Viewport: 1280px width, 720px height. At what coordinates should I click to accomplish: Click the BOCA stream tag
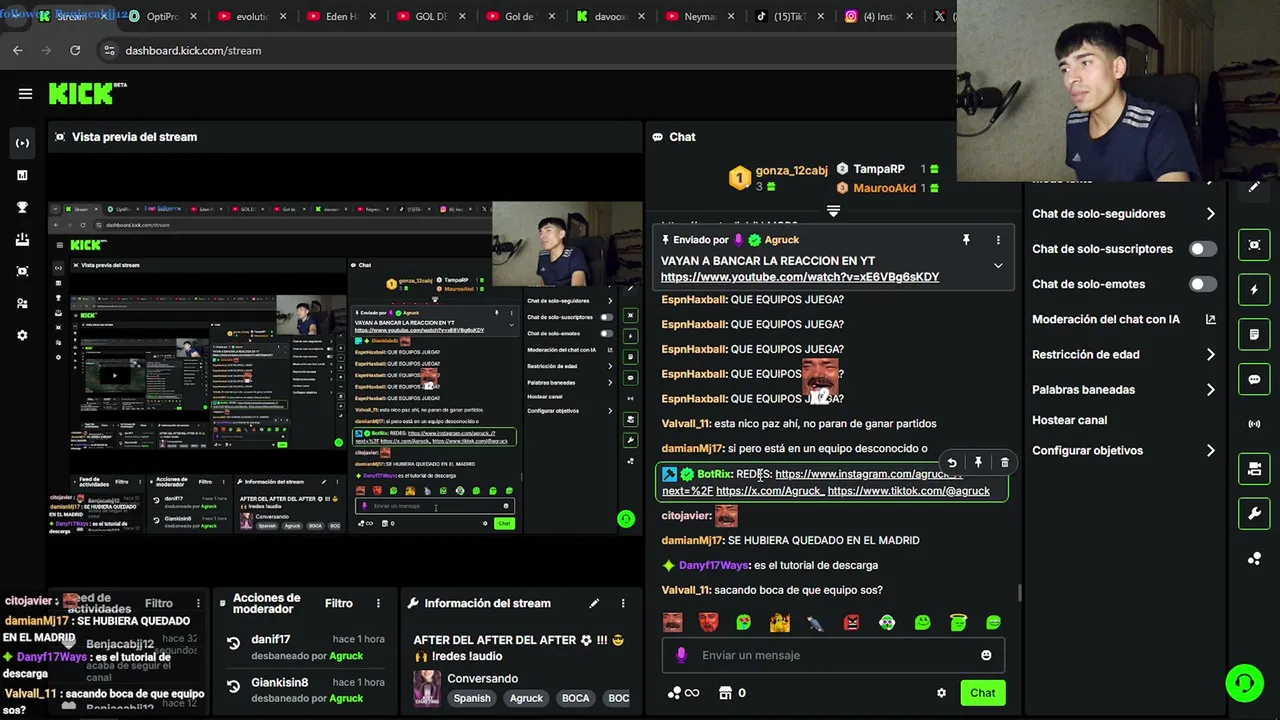tap(575, 698)
